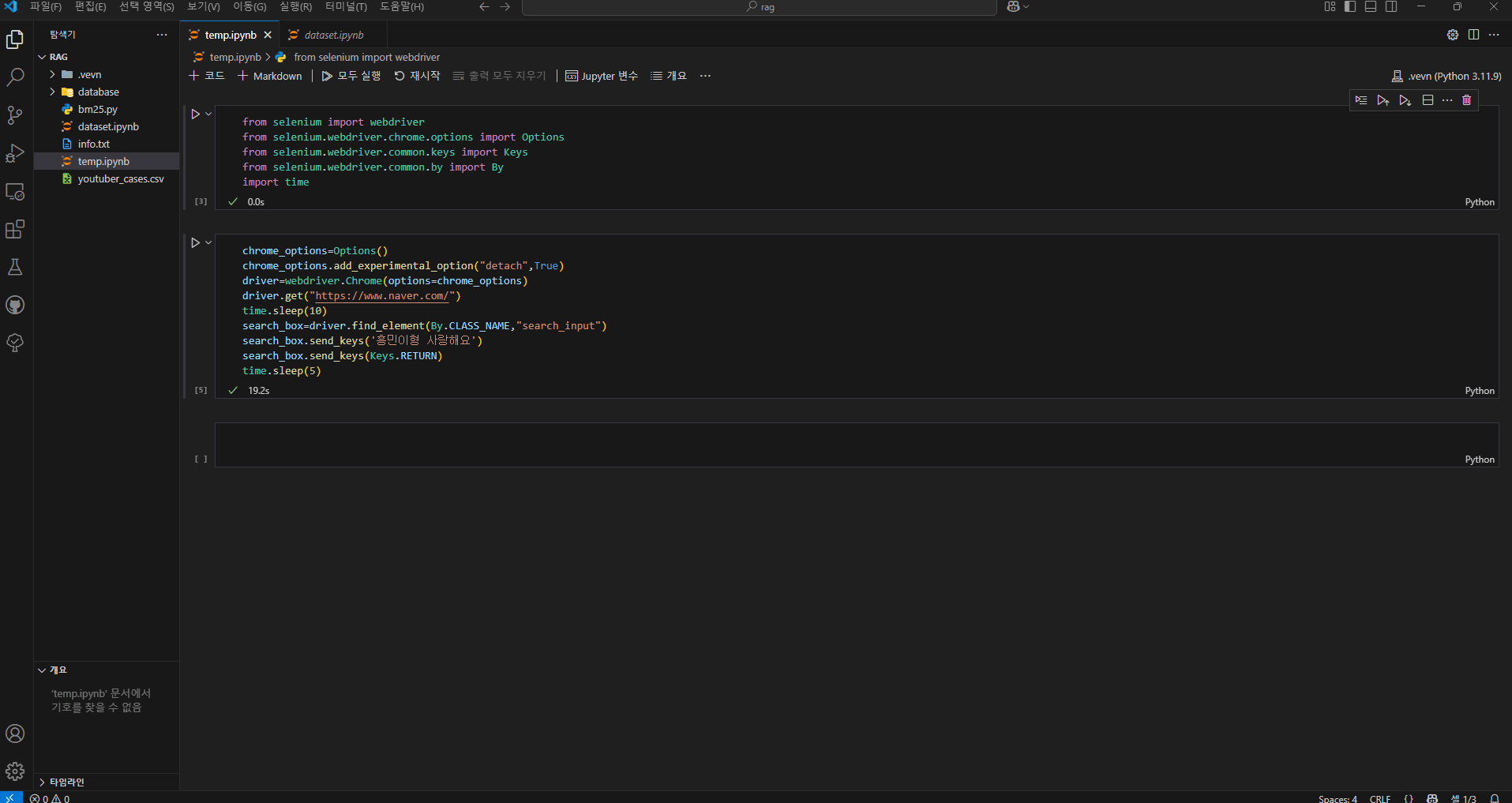Image resolution: width=1512 pixels, height=803 pixels.
Task: Run the chrome_options code cell
Action: [195, 243]
